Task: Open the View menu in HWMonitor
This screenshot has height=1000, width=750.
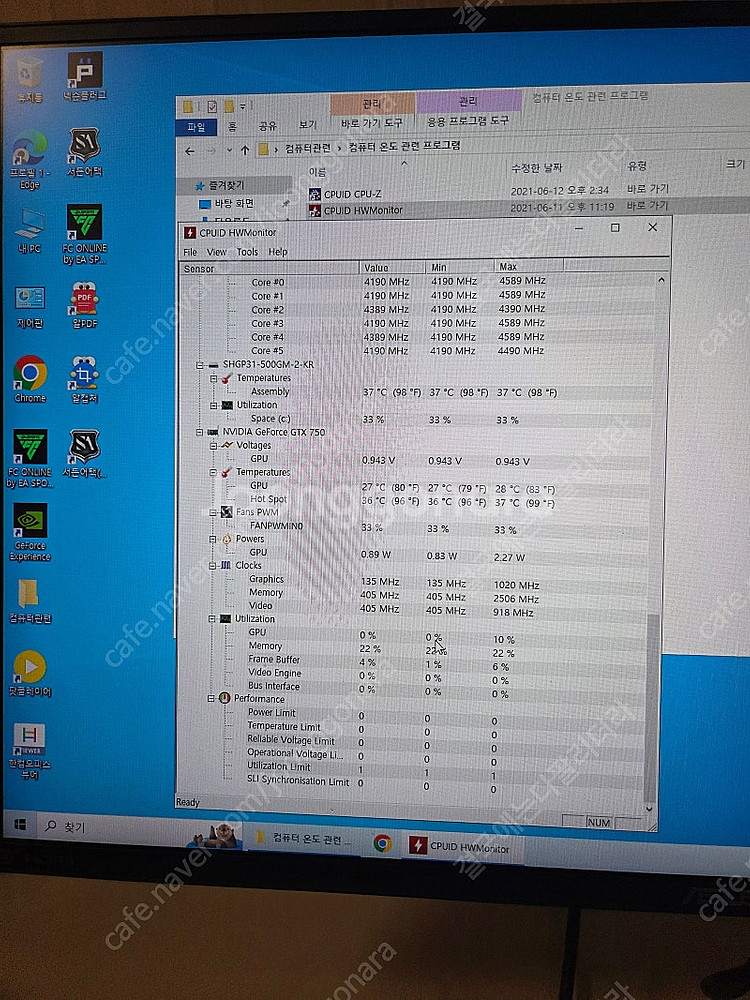Action: tap(217, 252)
